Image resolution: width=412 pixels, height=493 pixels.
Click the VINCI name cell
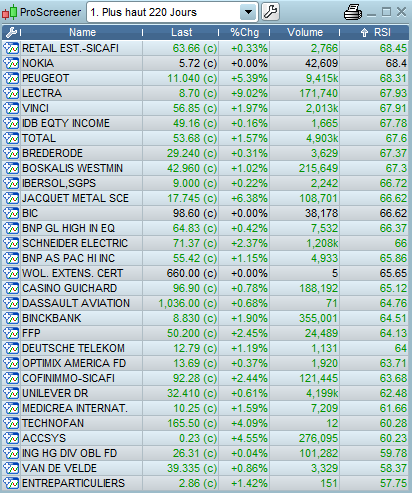point(81,108)
